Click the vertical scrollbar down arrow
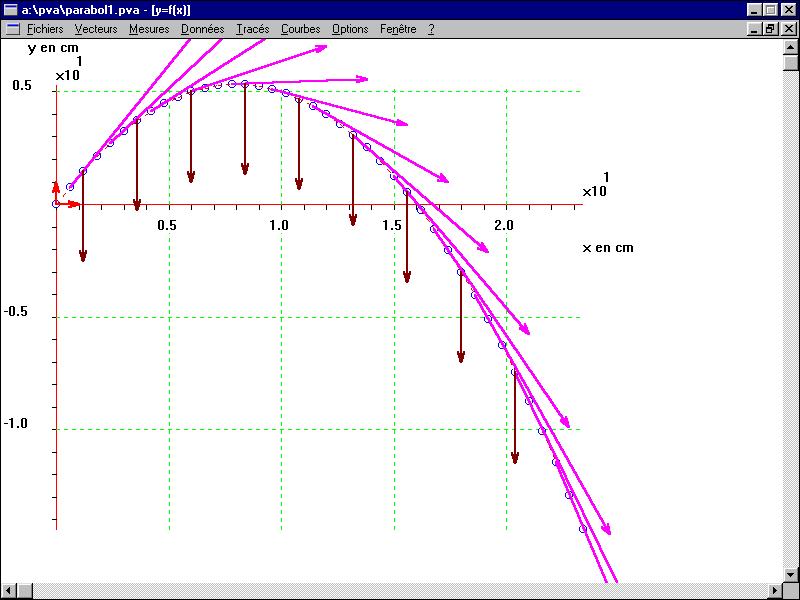This screenshot has height=600, width=800. pos(790,574)
